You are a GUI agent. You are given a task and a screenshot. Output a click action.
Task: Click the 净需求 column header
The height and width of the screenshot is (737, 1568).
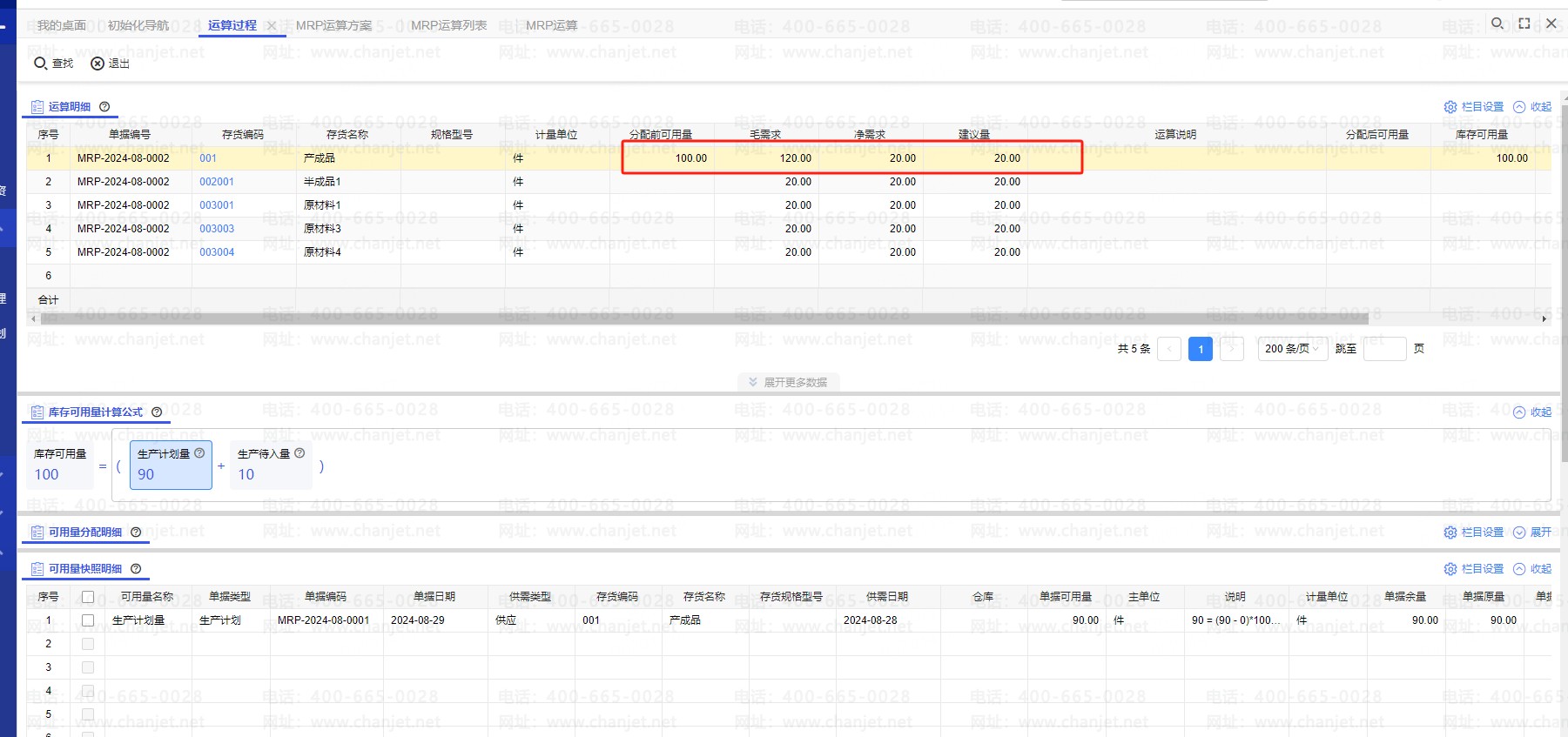pyautogui.click(x=870, y=134)
